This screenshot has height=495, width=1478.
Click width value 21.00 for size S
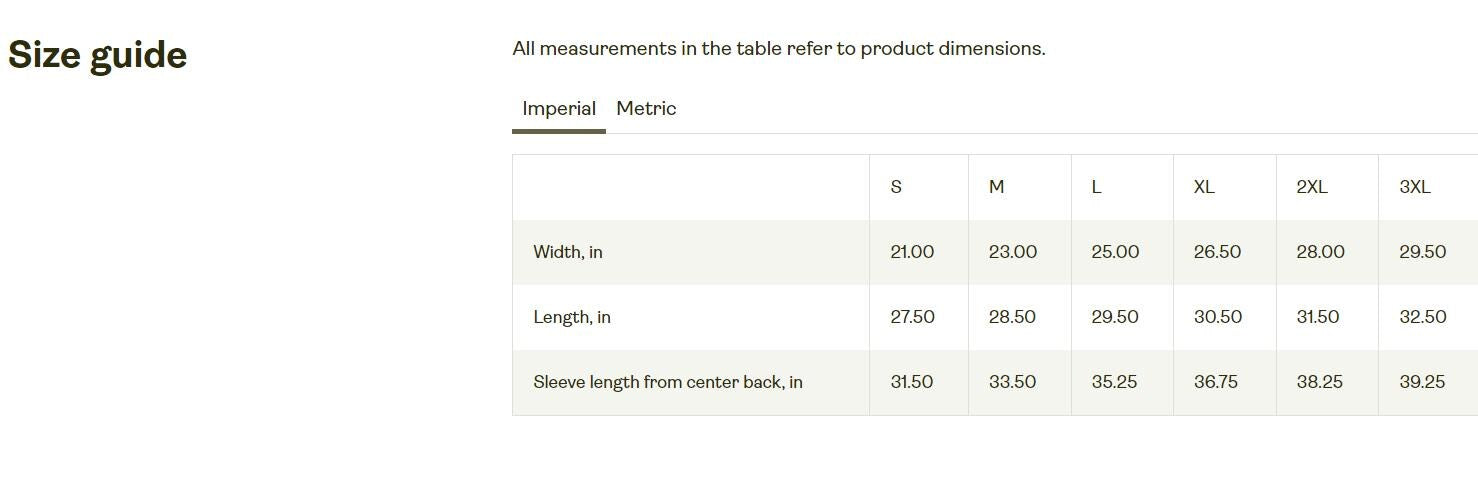tap(912, 252)
